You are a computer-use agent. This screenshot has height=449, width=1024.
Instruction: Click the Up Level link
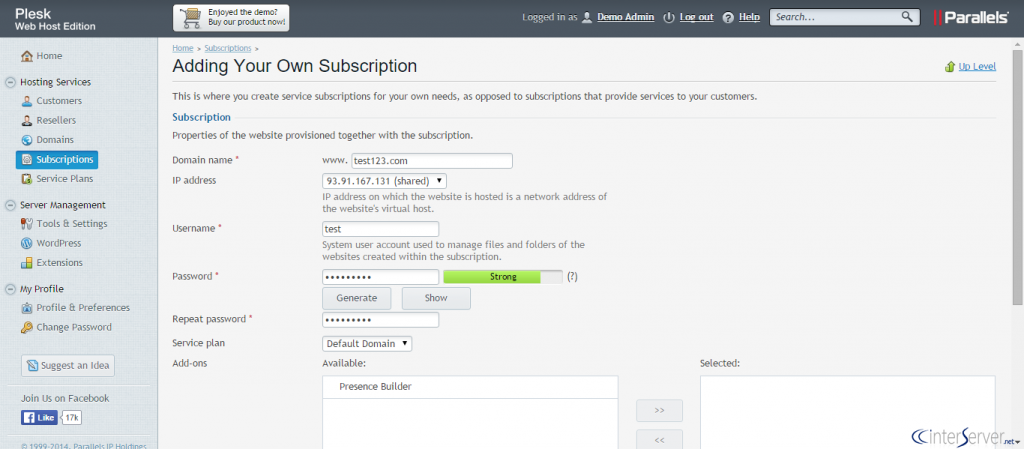(977, 67)
